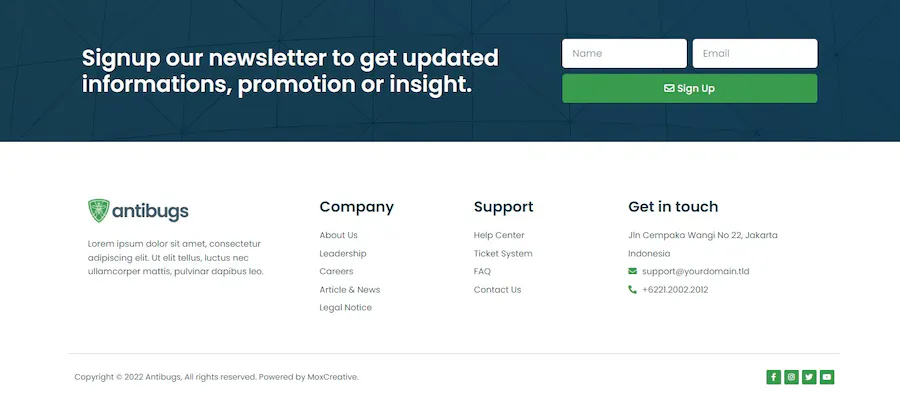The width and height of the screenshot is (900, 406).
Task: Focus the Email input field
Action: point(755,53)
